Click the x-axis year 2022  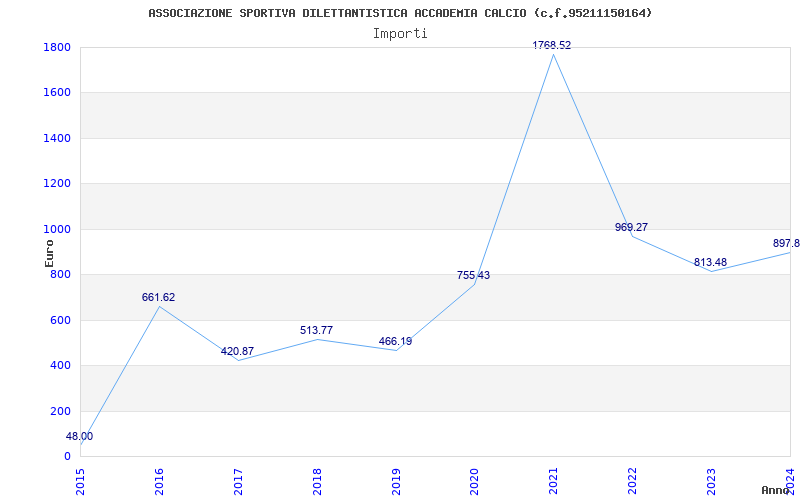(x=633, y=481)
